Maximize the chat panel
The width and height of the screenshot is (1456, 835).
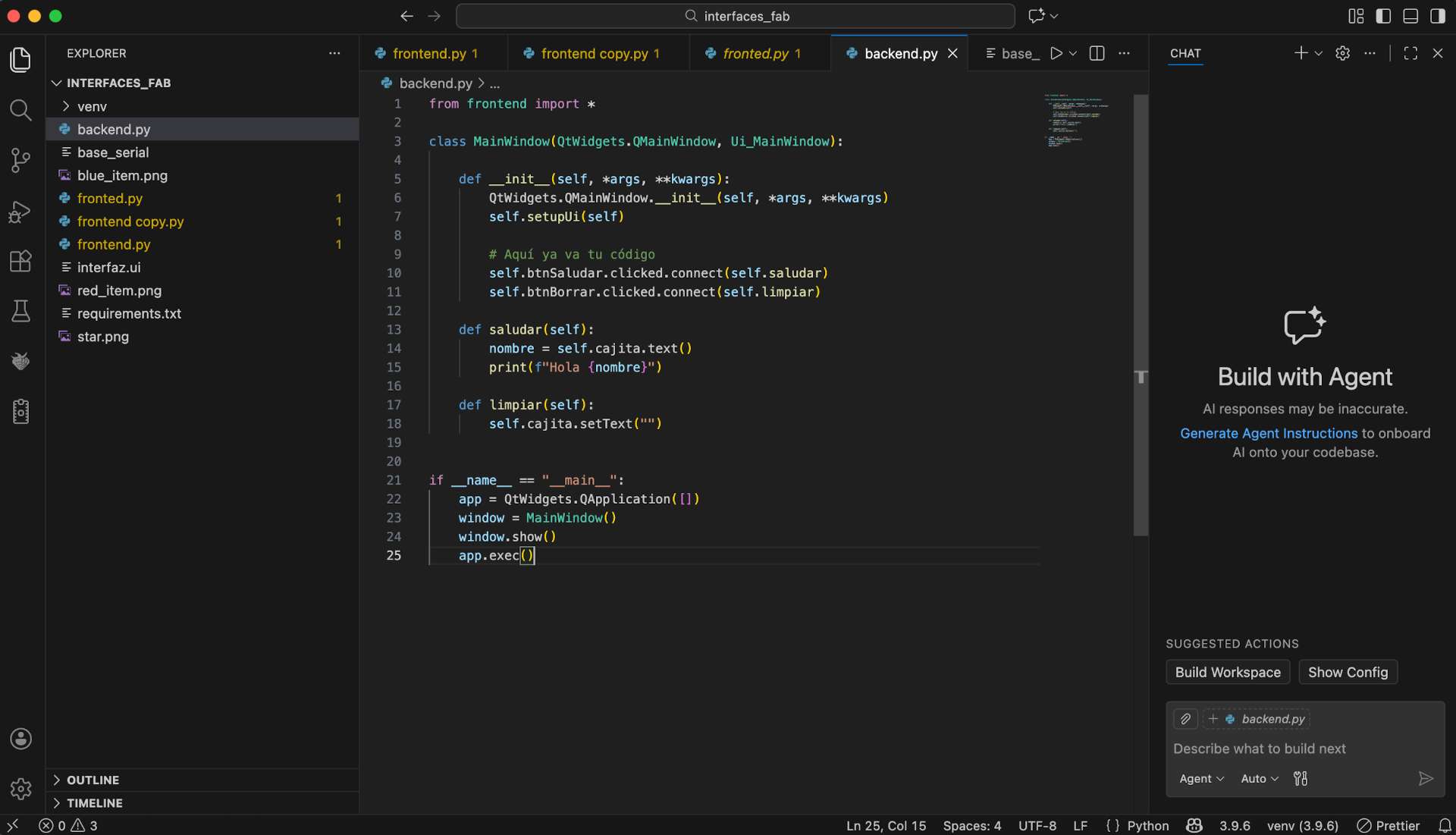point(1410,53)
